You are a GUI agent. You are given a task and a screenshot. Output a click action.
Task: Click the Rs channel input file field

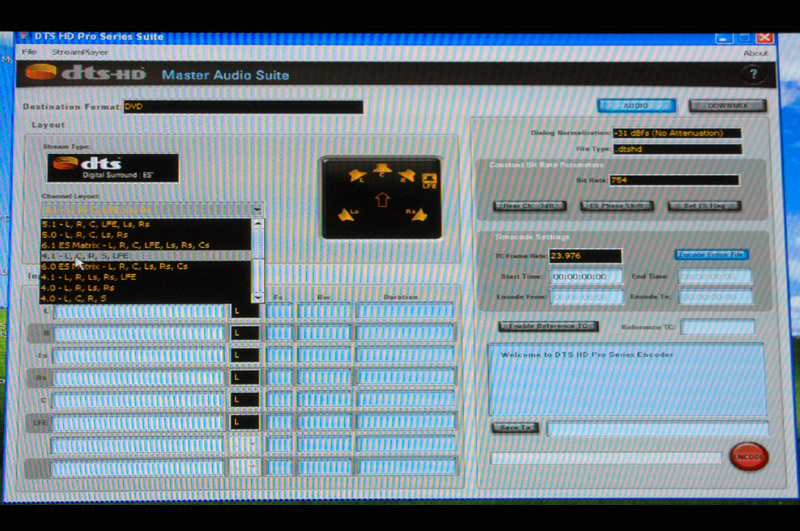pos(138,377)
